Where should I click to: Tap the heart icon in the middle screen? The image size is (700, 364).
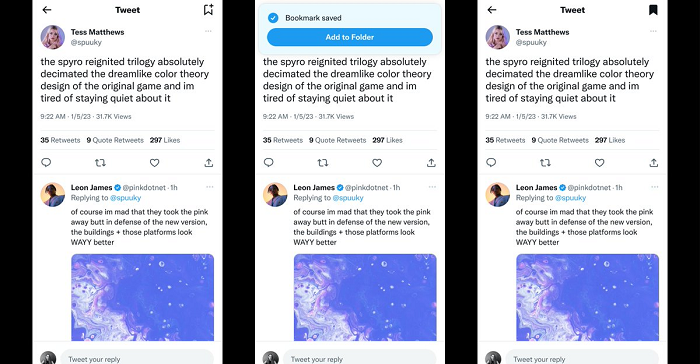pos(377,163)
